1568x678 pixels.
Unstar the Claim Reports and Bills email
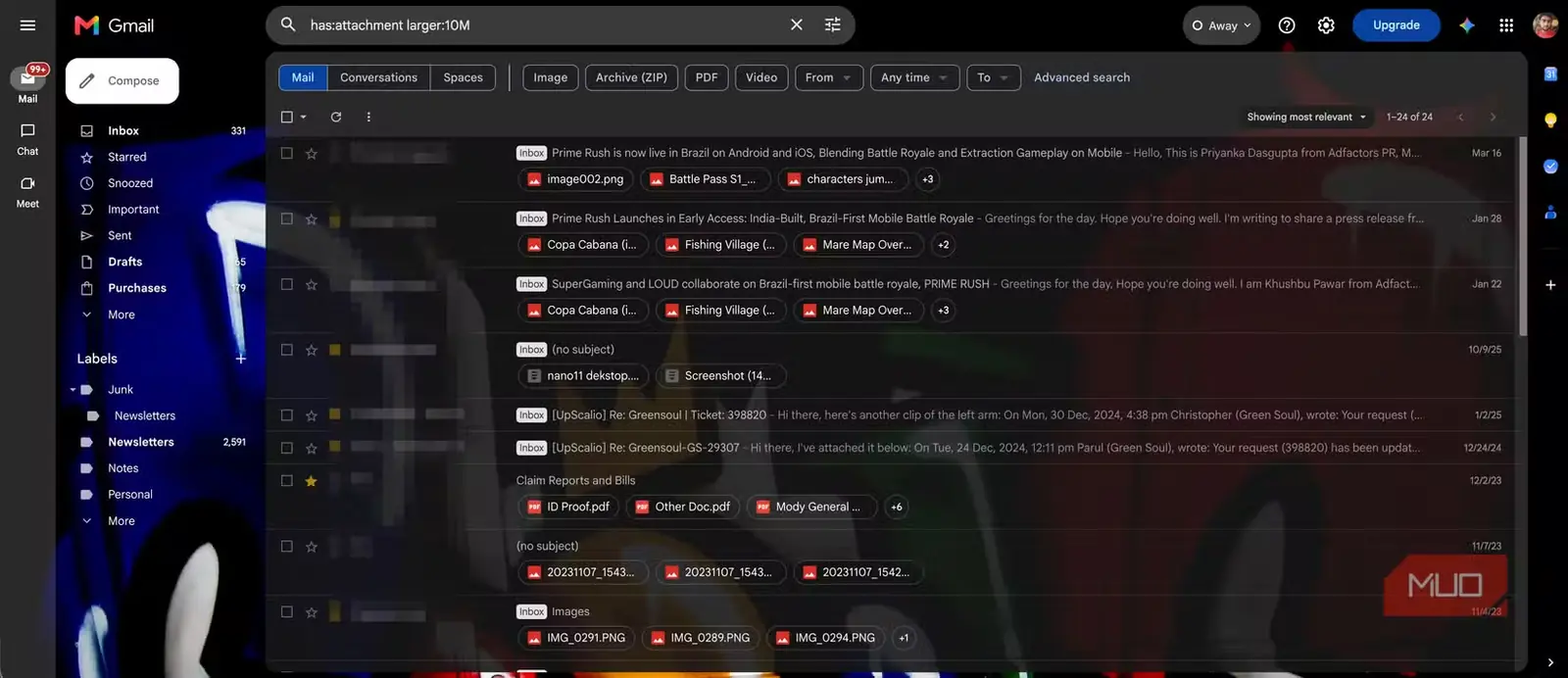point(312,481)
